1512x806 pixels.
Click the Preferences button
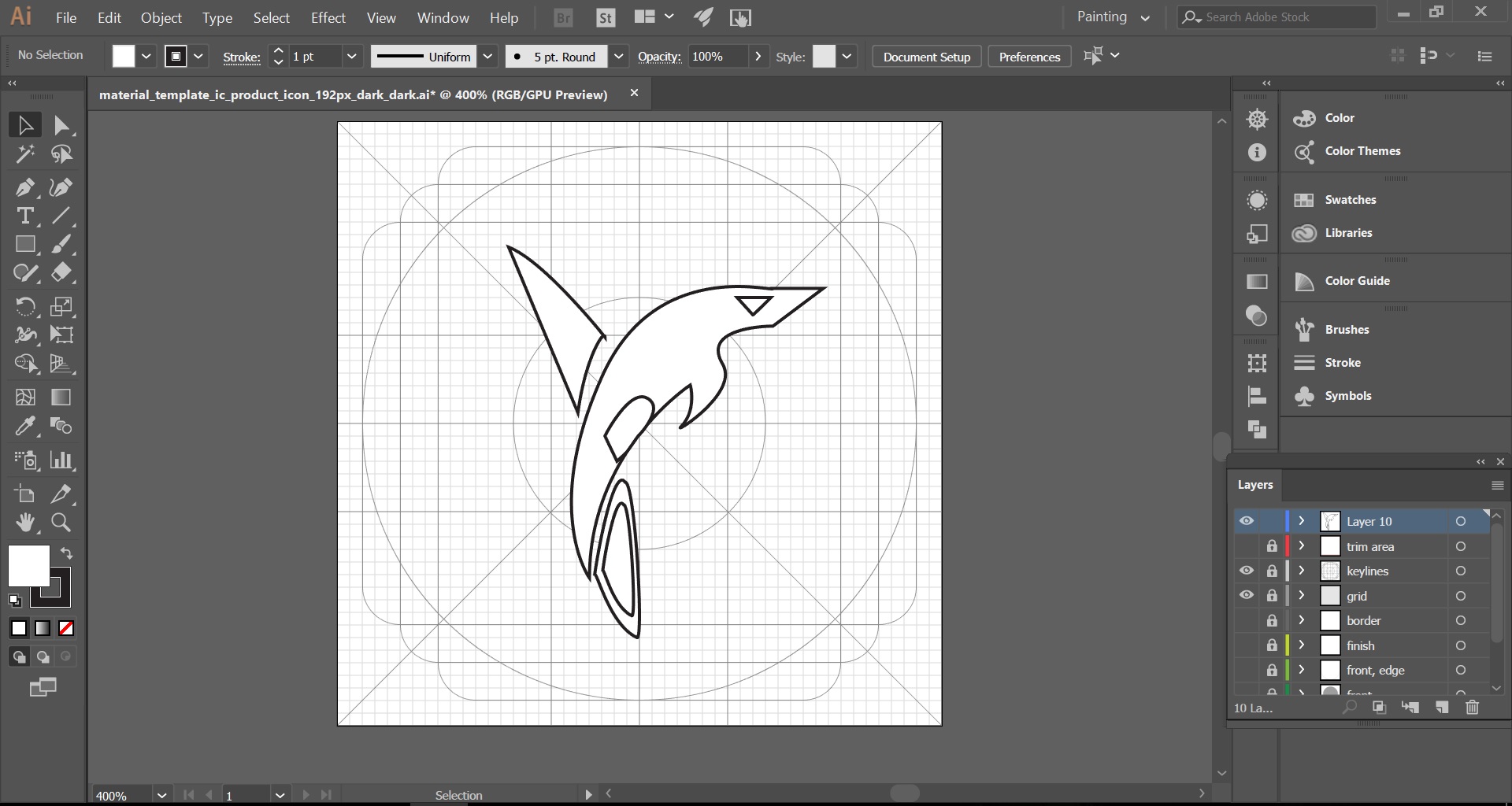1029,57
